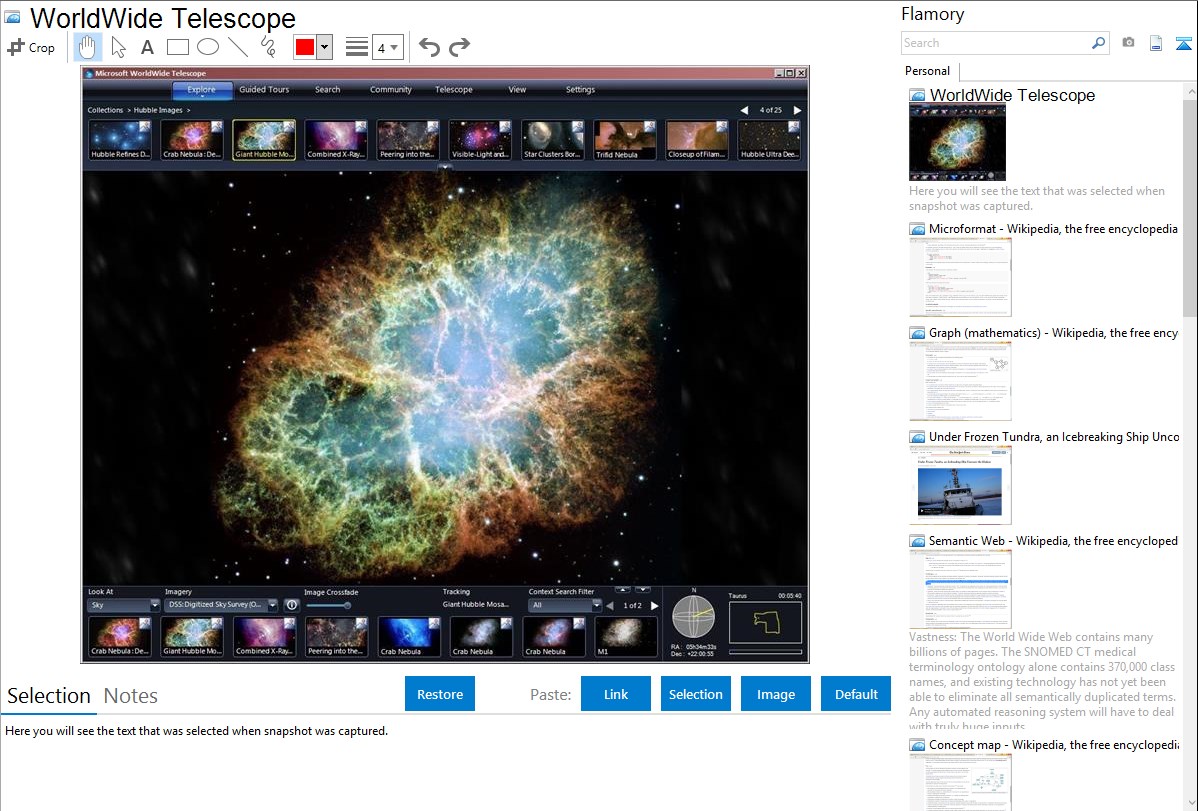Click Hubble Images in Collections breadcrumb
Screen dimensions: 1198x811
pos(158,110)
